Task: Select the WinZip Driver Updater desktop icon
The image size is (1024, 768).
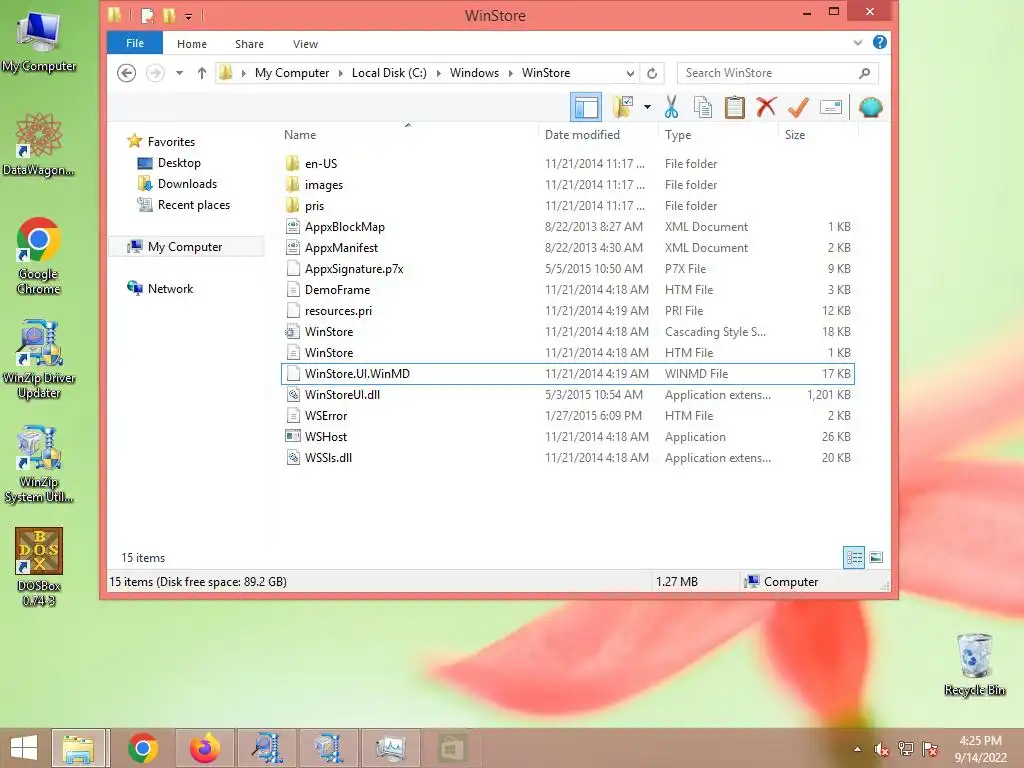Action: (x=39, y=359)
